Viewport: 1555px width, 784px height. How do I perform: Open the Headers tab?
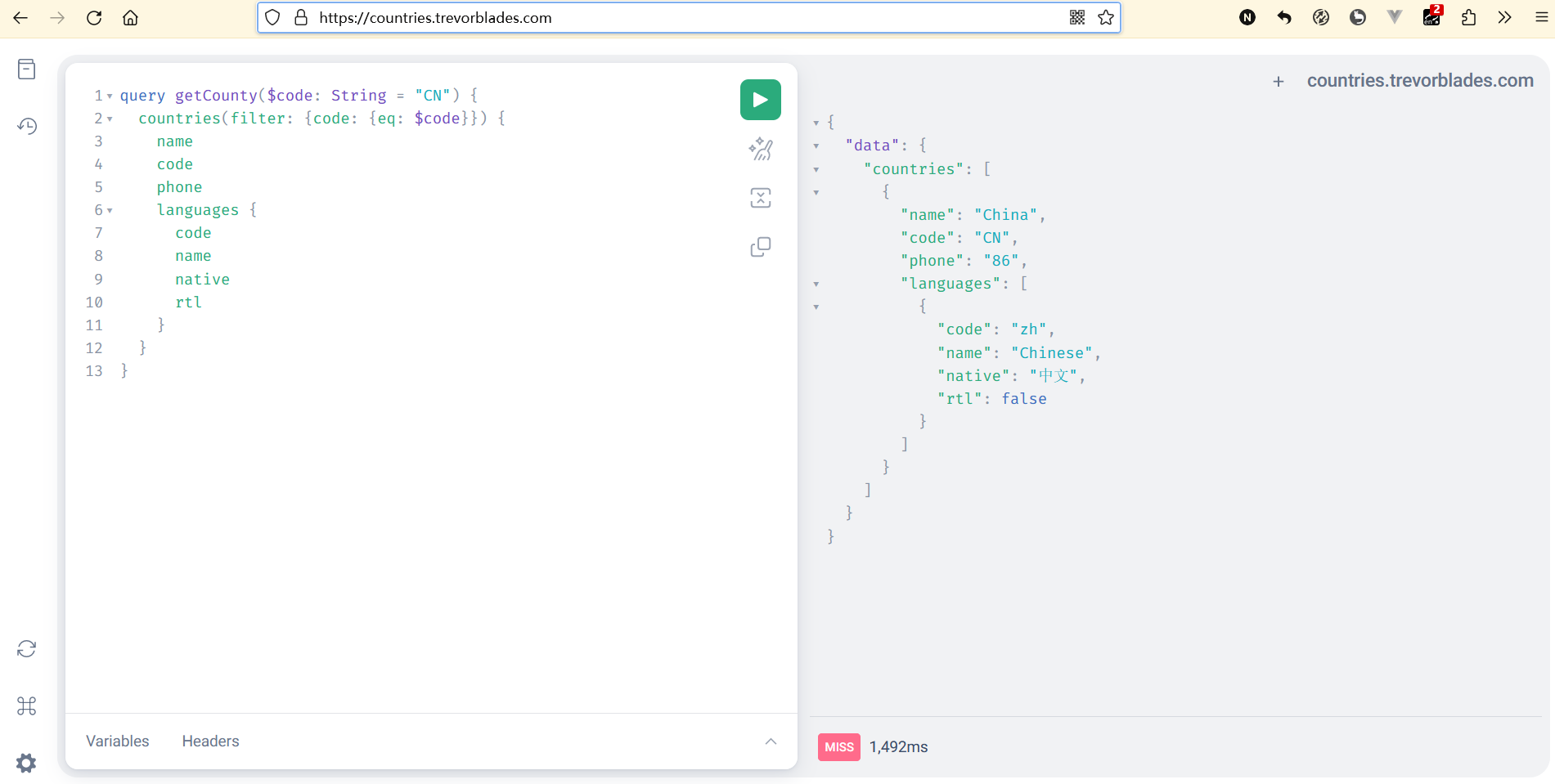pyautogui.click(x=211, y=741)
